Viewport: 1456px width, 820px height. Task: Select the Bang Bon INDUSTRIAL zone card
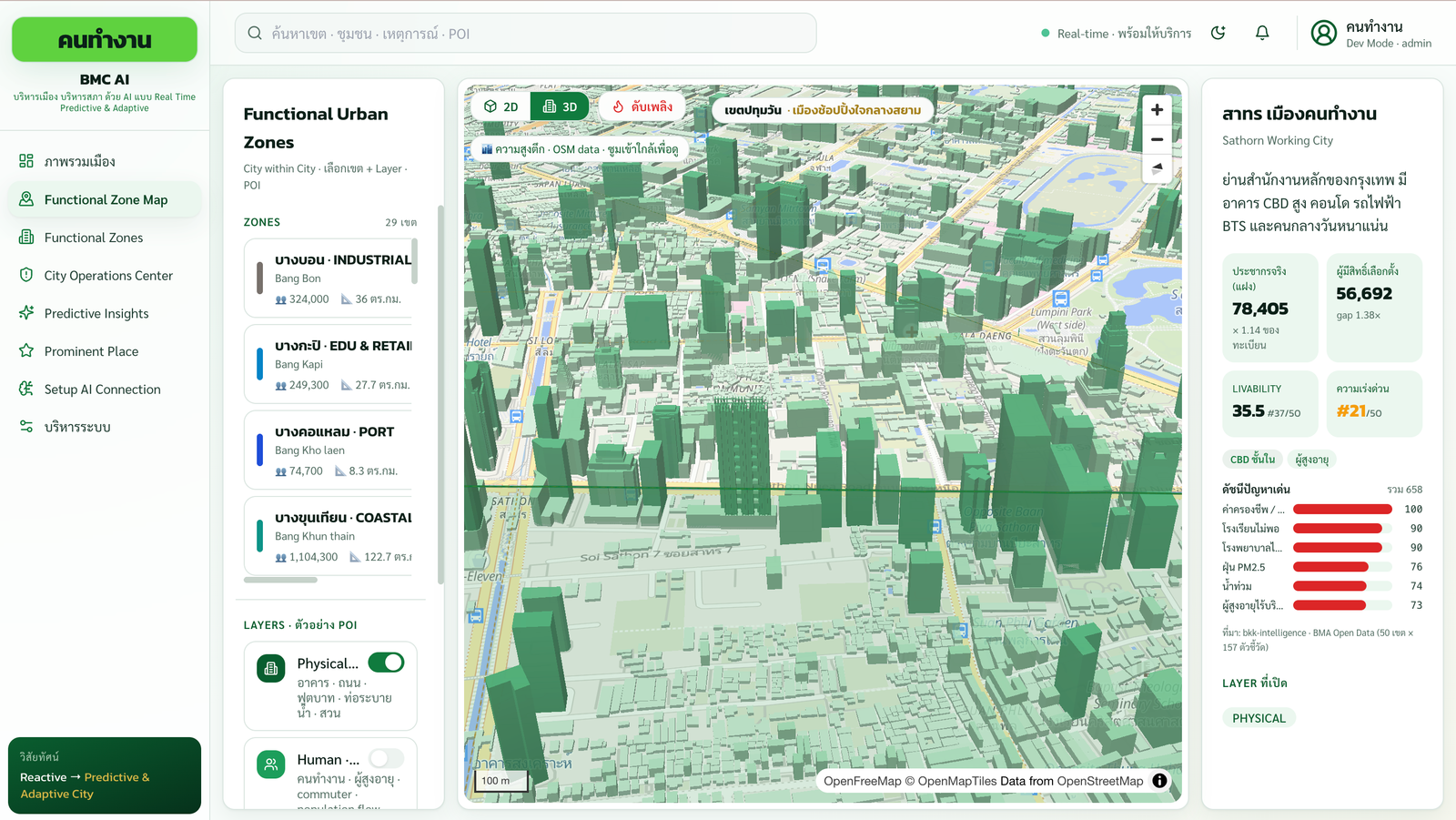329,278
